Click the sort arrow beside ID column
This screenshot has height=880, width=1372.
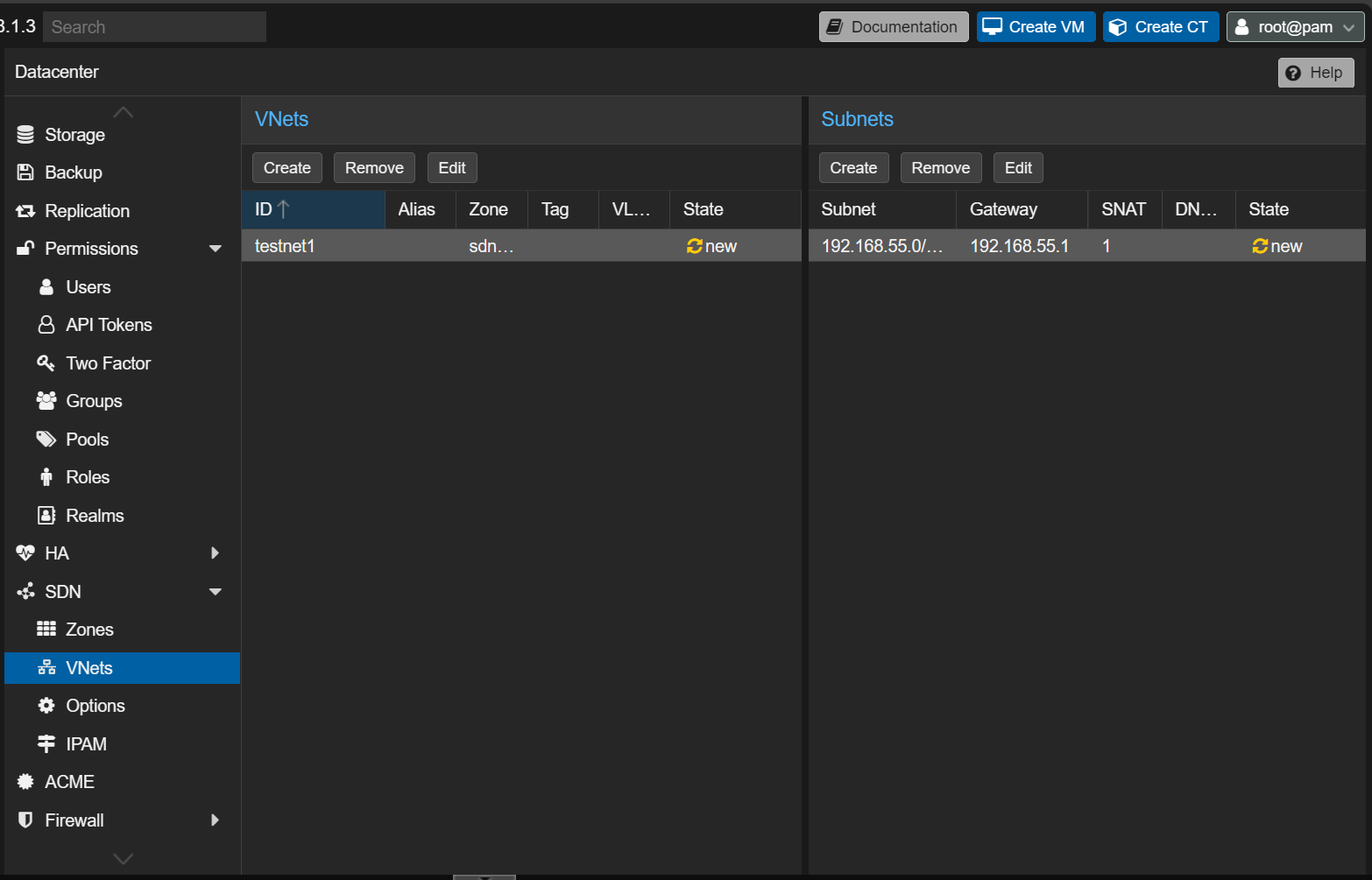[x=283, y=209]
